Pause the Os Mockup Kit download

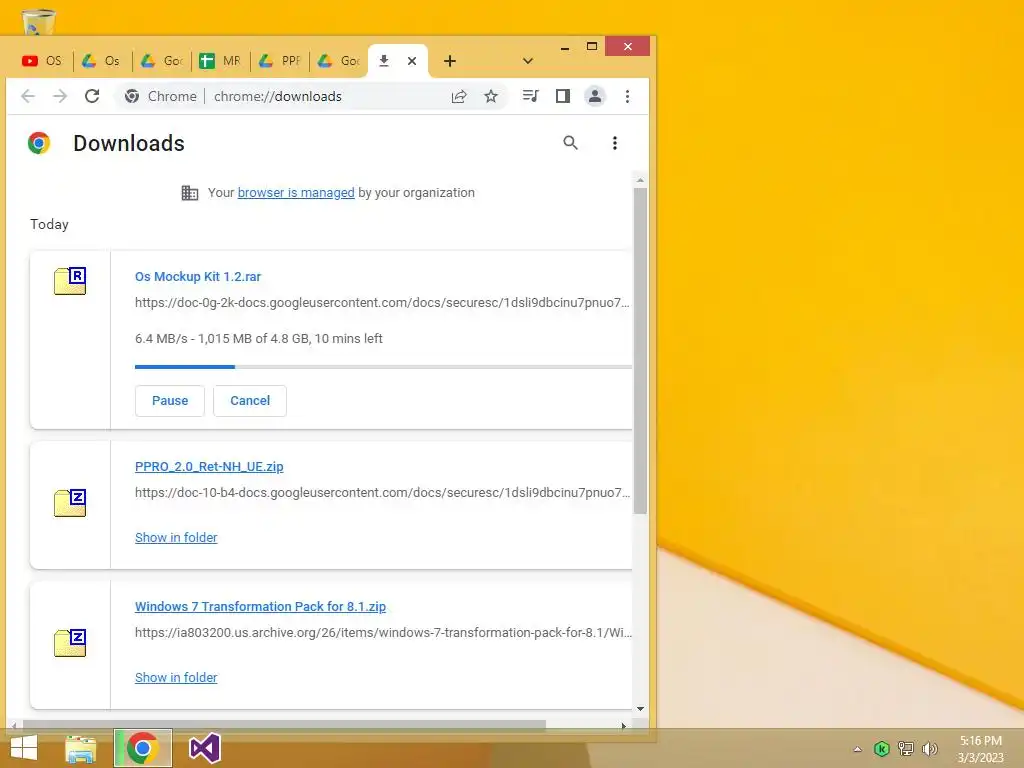[x=170, y=400]
